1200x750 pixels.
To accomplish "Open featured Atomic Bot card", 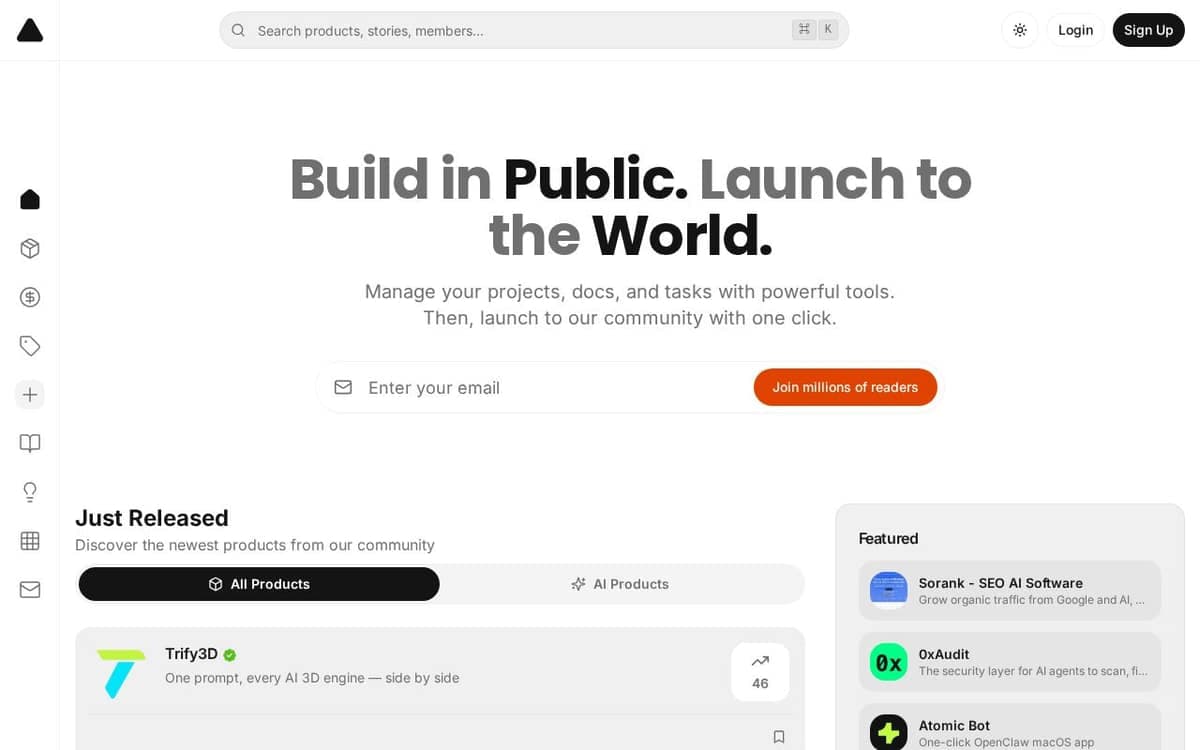I will [1010, 727].
